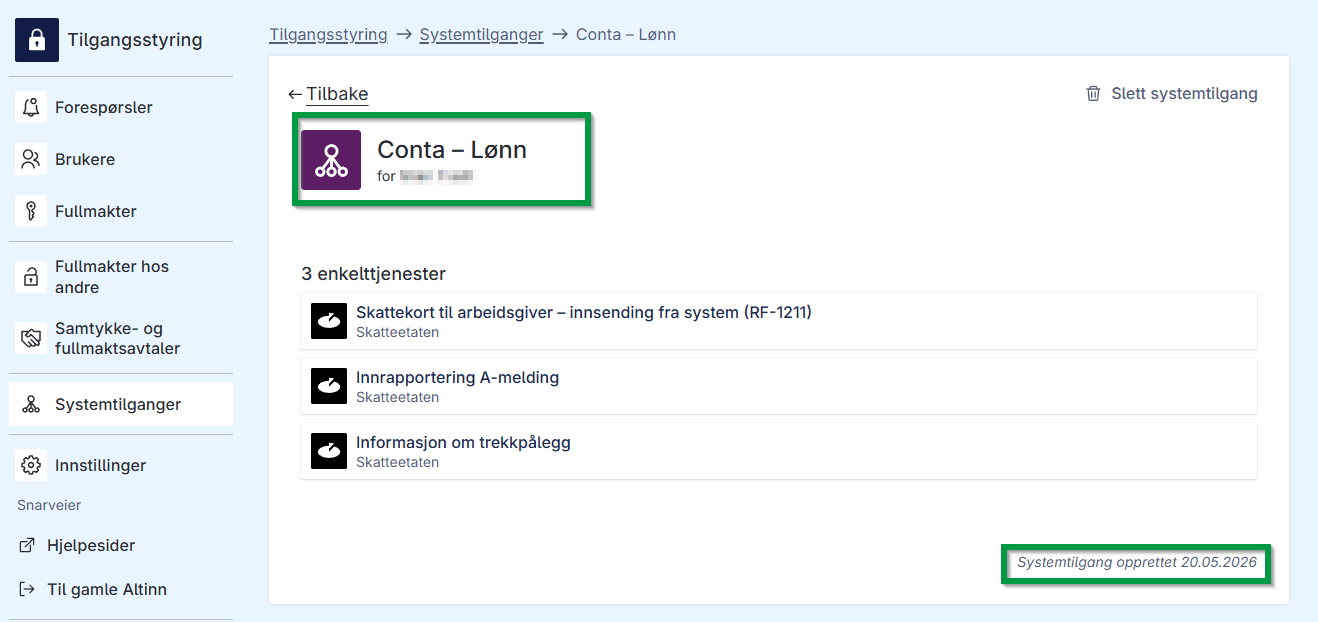Viewport: 1318px width, 622px height.
Task: Click the Conta – Lønn page heading
Action: (452, 149)
